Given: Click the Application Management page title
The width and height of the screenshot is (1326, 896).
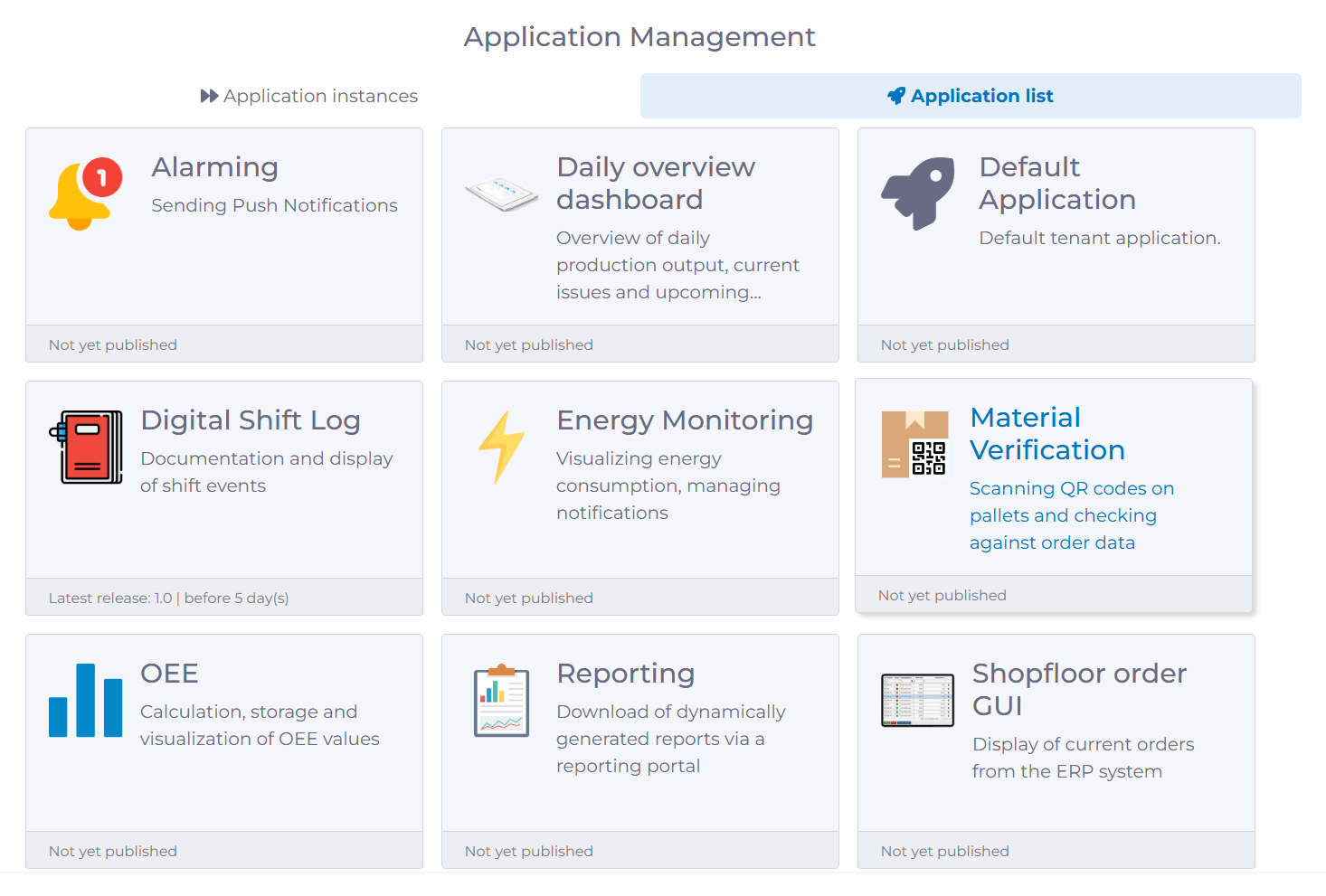Looking at the screenshot, I should 639,37.
